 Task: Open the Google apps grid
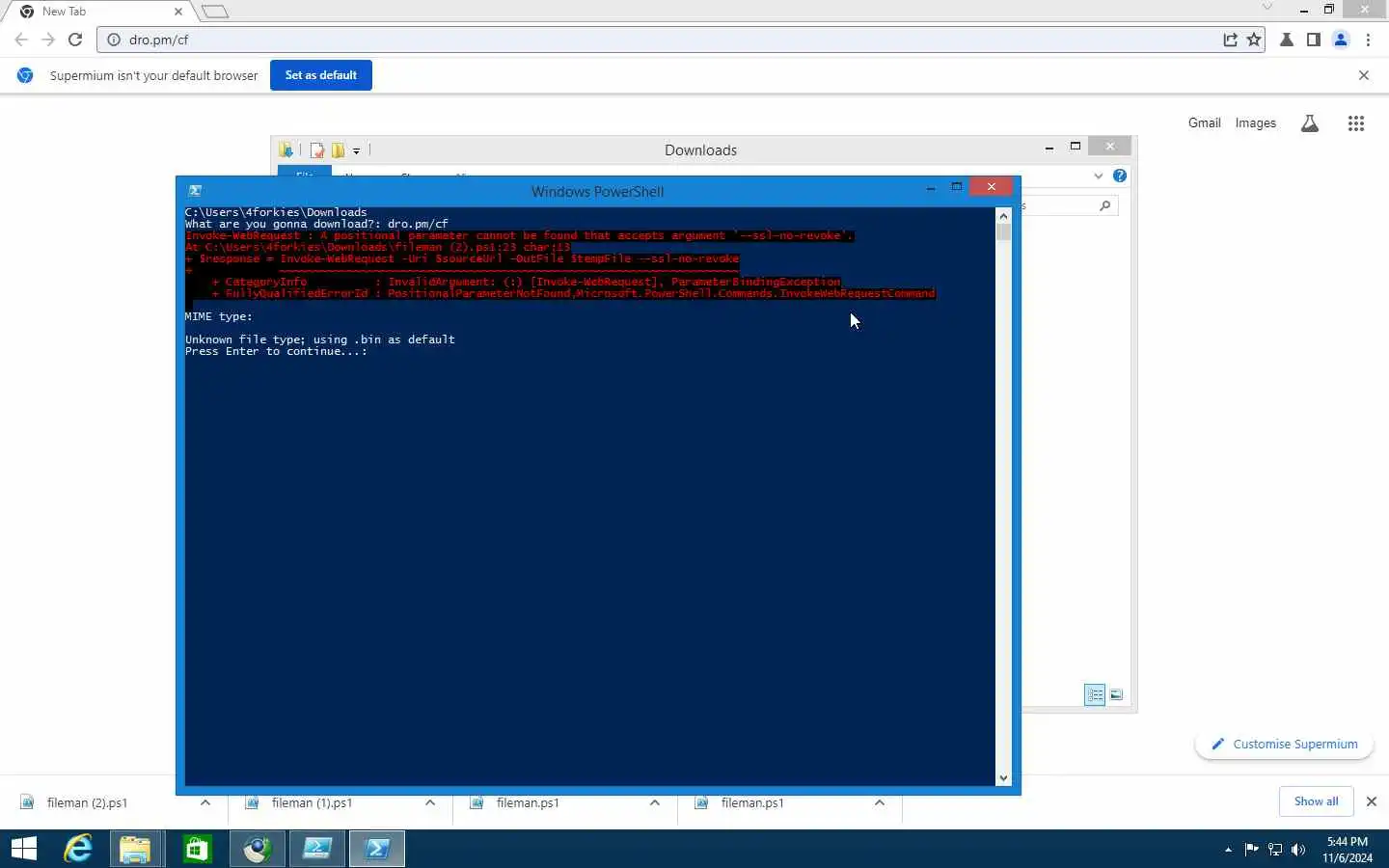click(1356, 123)
